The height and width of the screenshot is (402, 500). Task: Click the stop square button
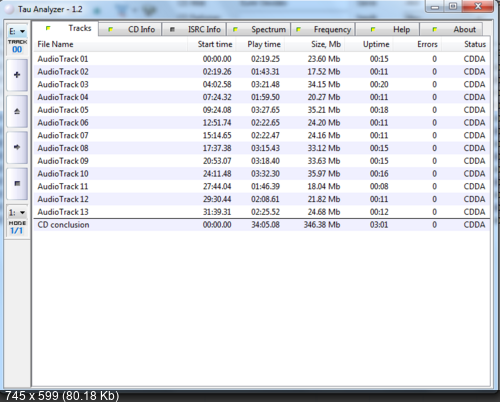pyautogui.click(x=17, y=183)
